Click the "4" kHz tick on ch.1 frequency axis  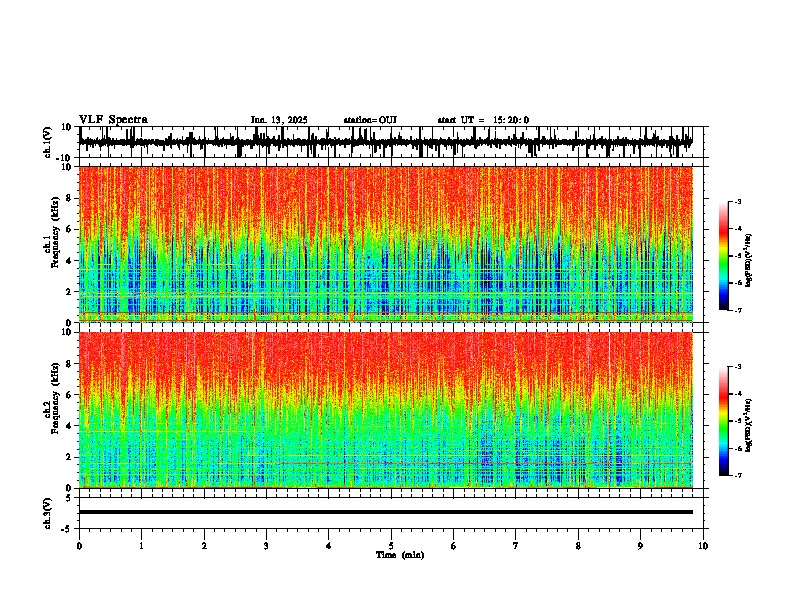tap(70, 261)
